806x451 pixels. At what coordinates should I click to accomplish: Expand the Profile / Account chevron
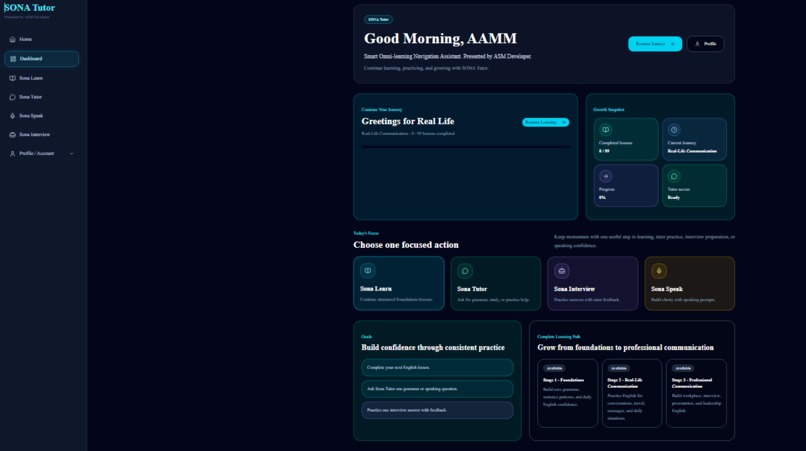tap(71, 153)
